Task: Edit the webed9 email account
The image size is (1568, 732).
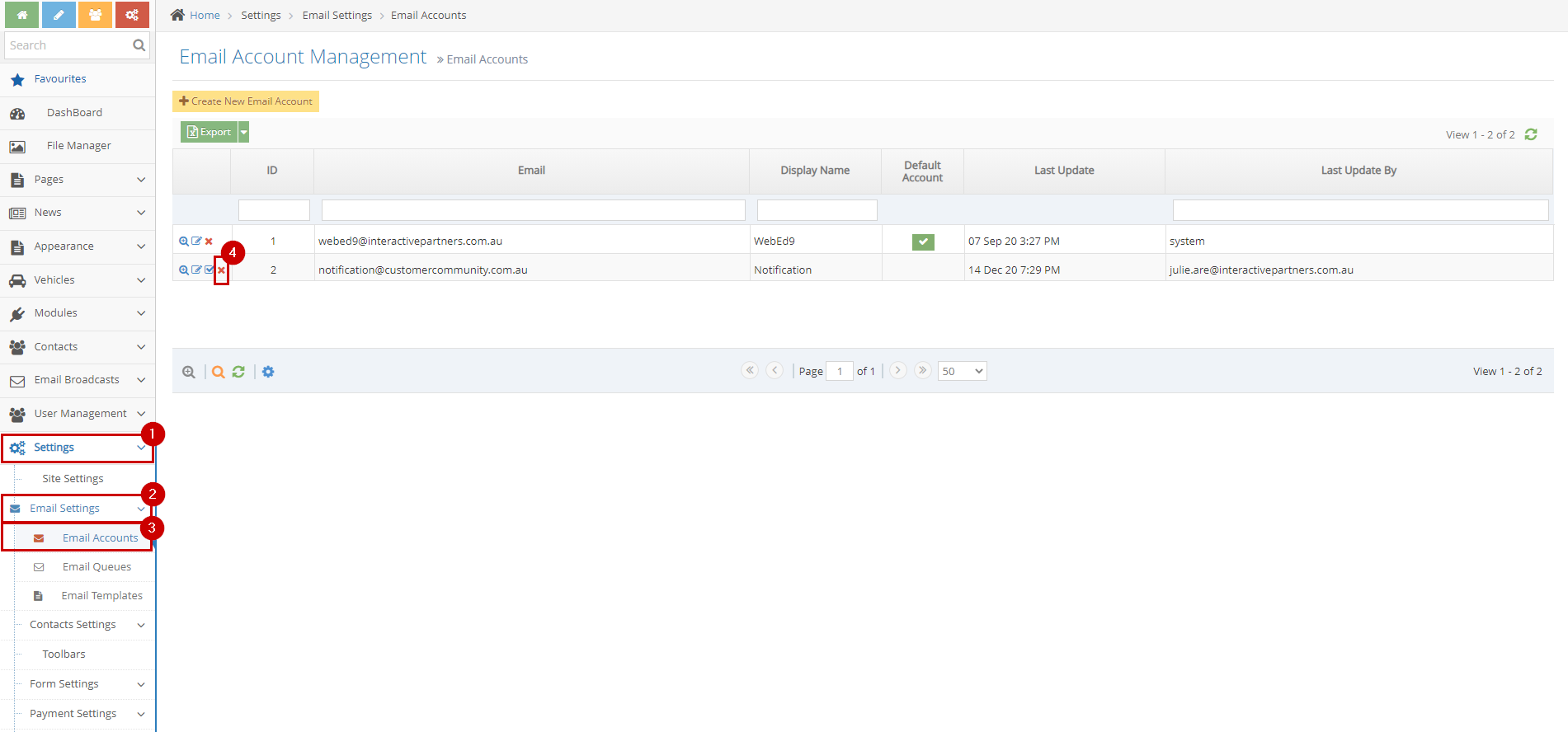Action: [x=196, y=242]
